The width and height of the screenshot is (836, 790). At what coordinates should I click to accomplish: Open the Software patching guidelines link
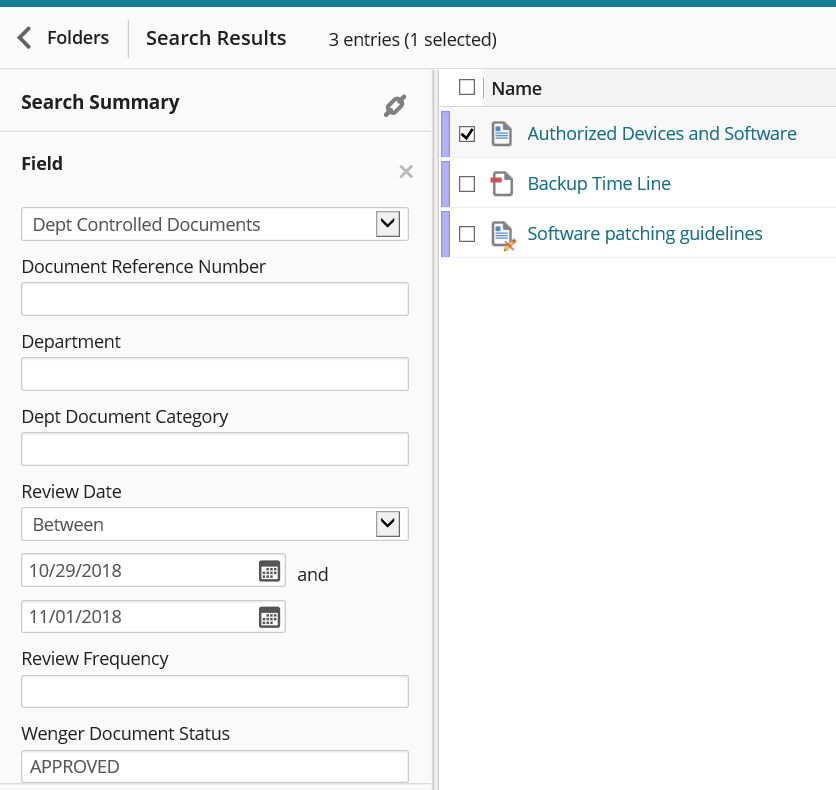point(644,234)
